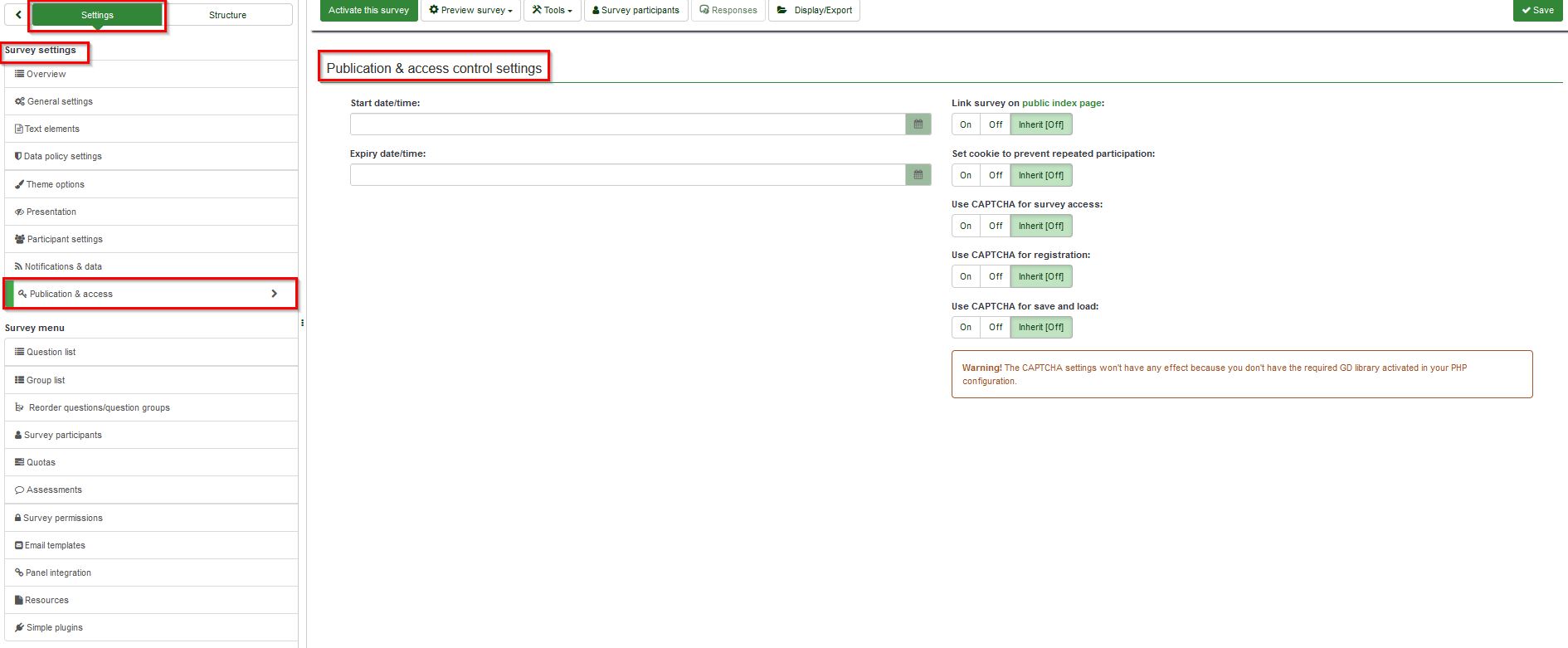Image resolution: width=1568 pixels, height=648 pixels.
Task: Click the Participant settings users icon
Action: (x=20, y=239)
